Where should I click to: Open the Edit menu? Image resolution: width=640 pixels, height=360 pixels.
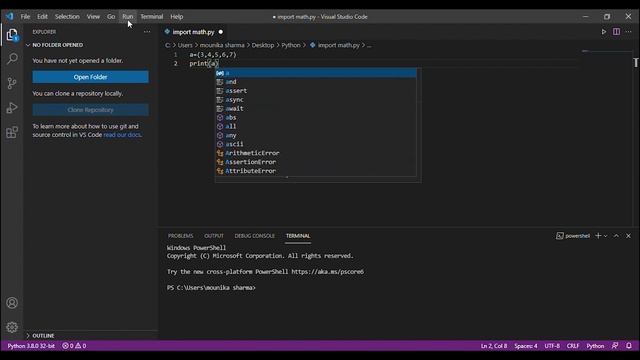[42, 17]
